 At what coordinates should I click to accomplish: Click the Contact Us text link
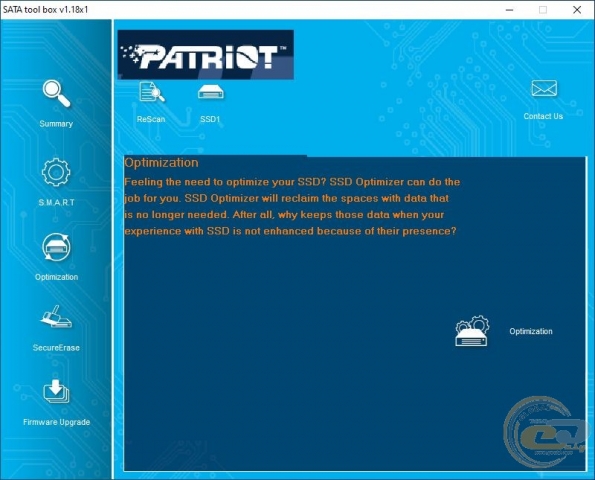coord(543,116)
